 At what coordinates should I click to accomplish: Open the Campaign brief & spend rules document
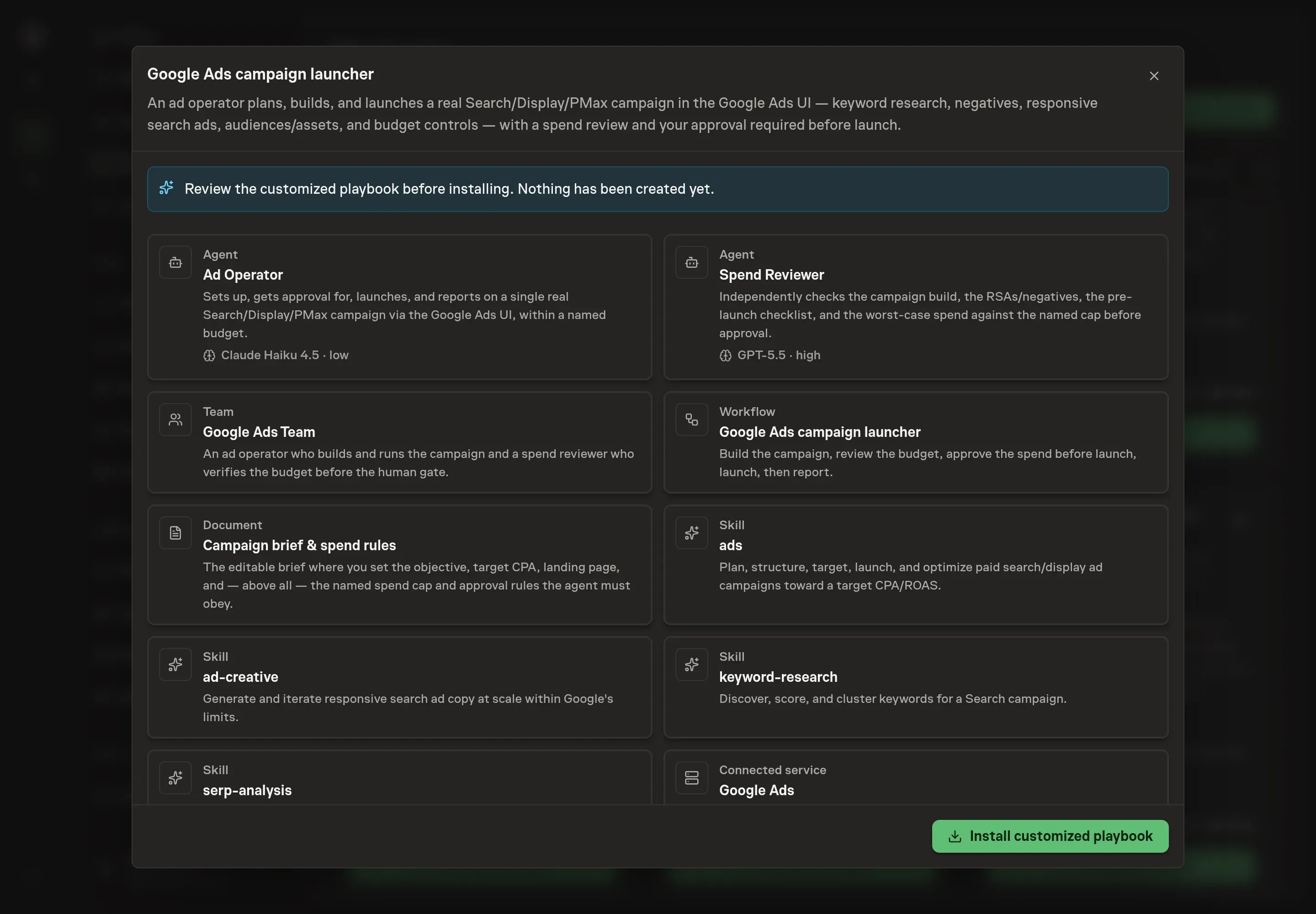click(x=400, y=565)
